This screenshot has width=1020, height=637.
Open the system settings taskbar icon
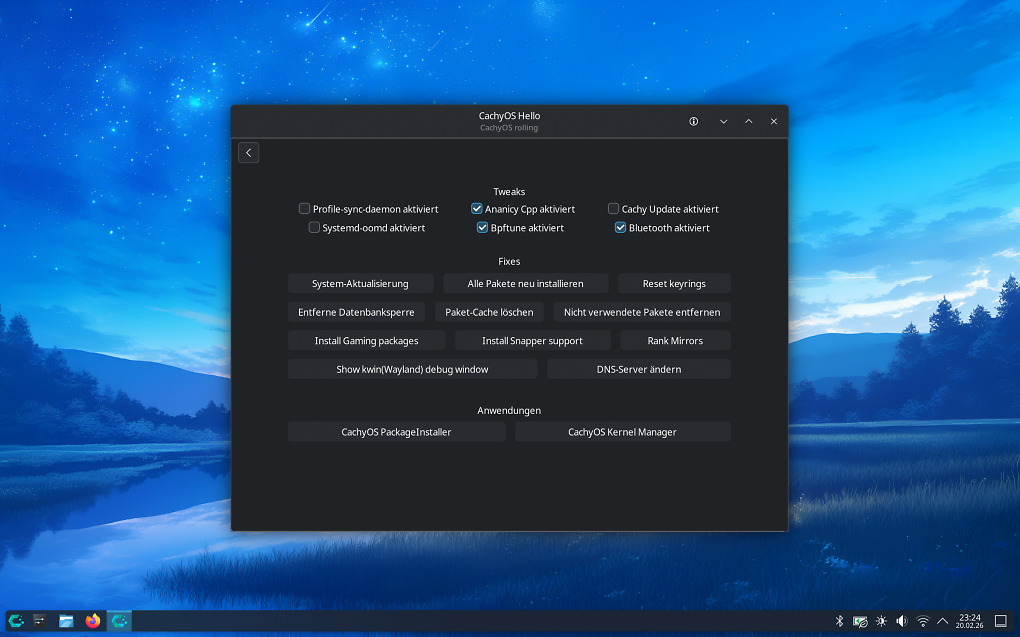40,621
